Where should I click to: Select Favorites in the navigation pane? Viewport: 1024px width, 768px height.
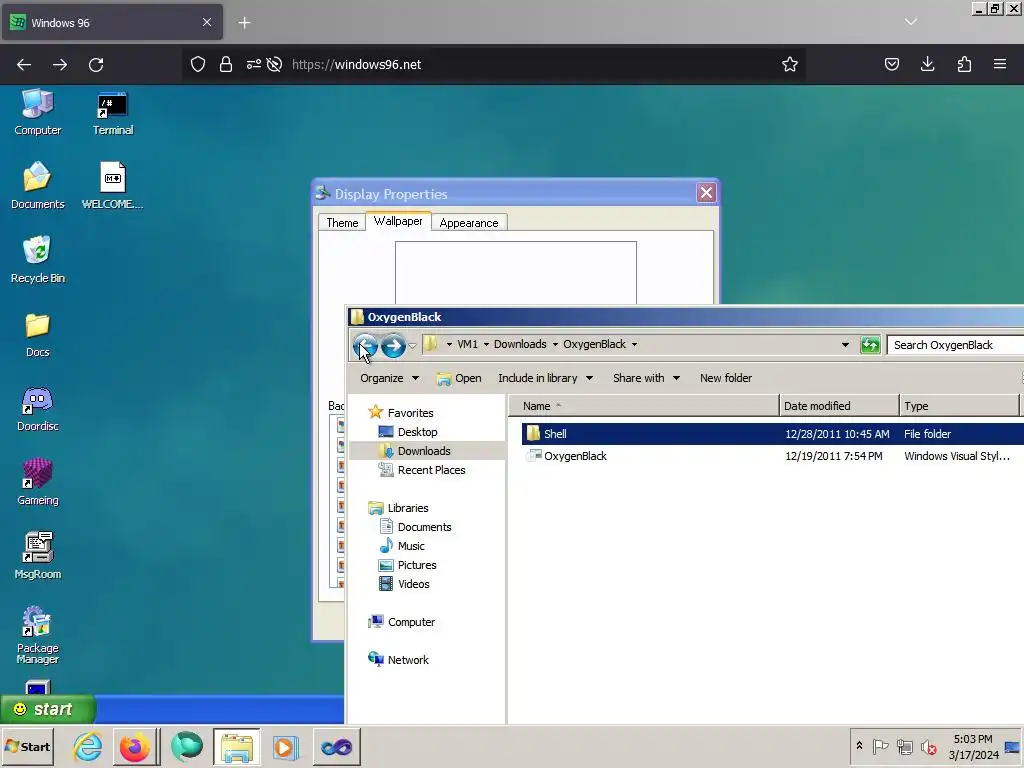(401, 413)
